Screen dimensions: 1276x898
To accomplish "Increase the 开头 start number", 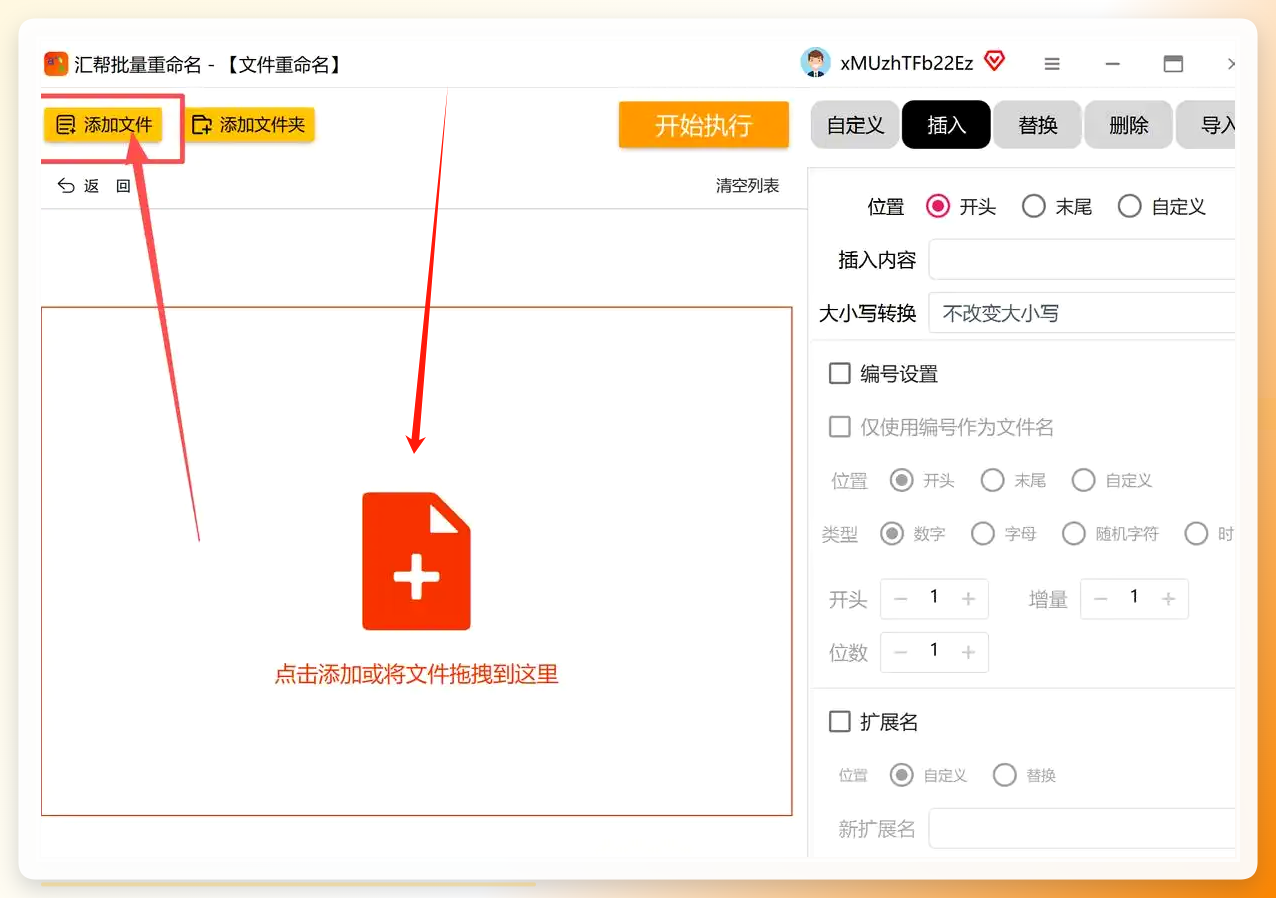I will 968,599.
